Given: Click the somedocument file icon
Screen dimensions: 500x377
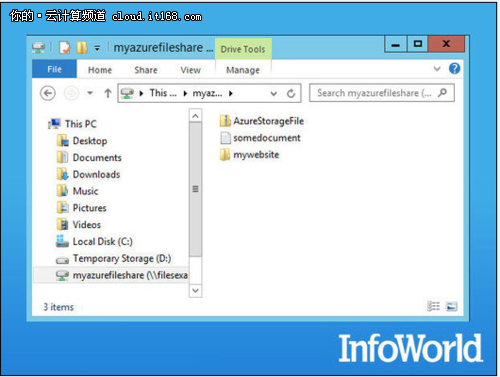Looking at the screenshot, I should 225,138.
